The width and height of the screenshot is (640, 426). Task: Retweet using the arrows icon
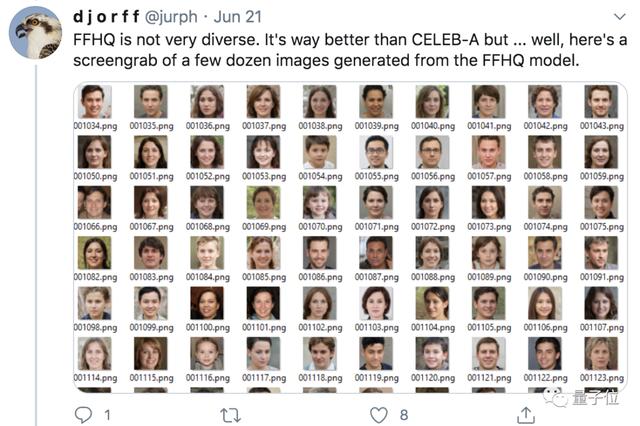[231, 415]
